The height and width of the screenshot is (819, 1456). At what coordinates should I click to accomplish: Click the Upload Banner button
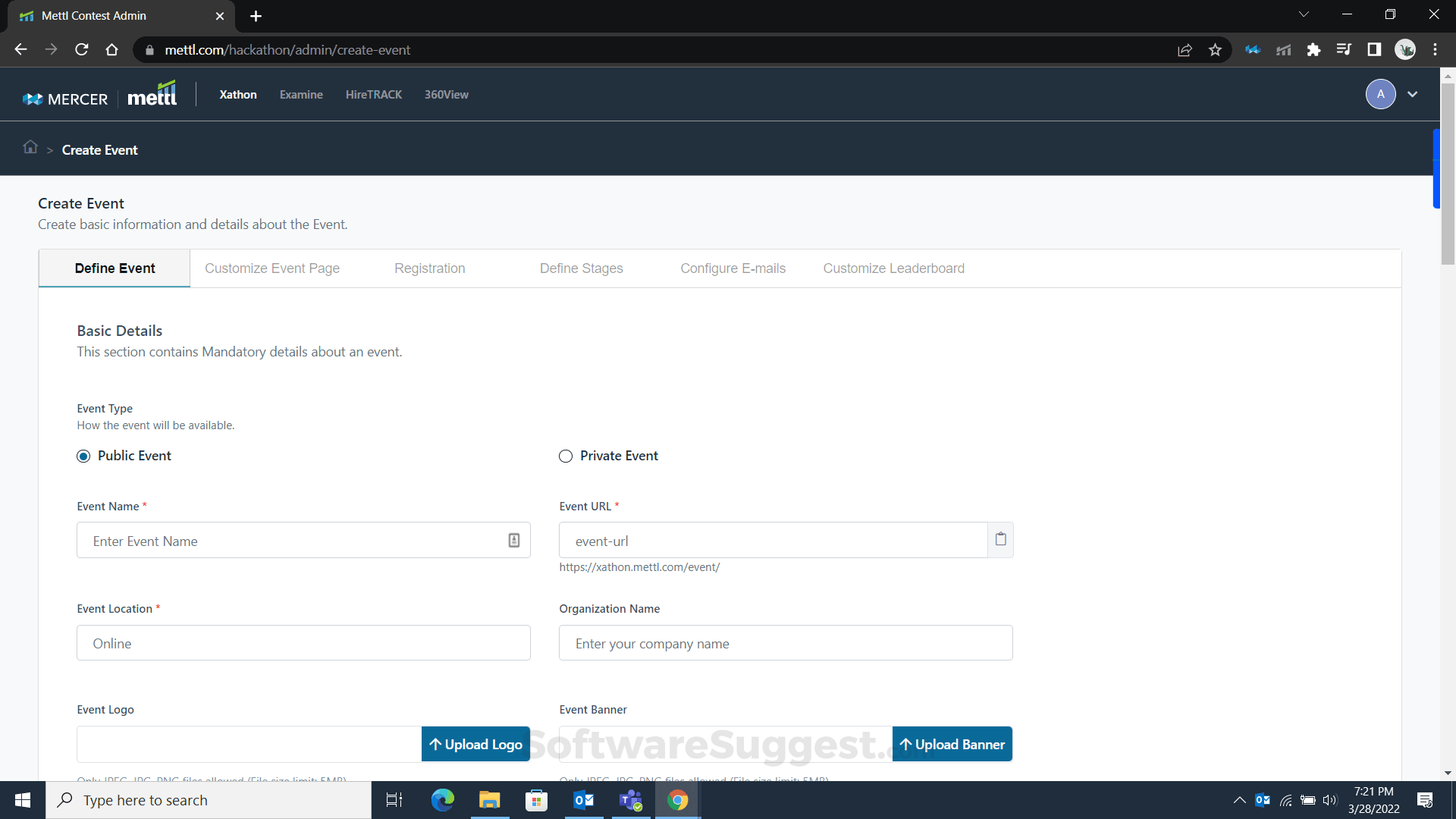click(952, 744)
